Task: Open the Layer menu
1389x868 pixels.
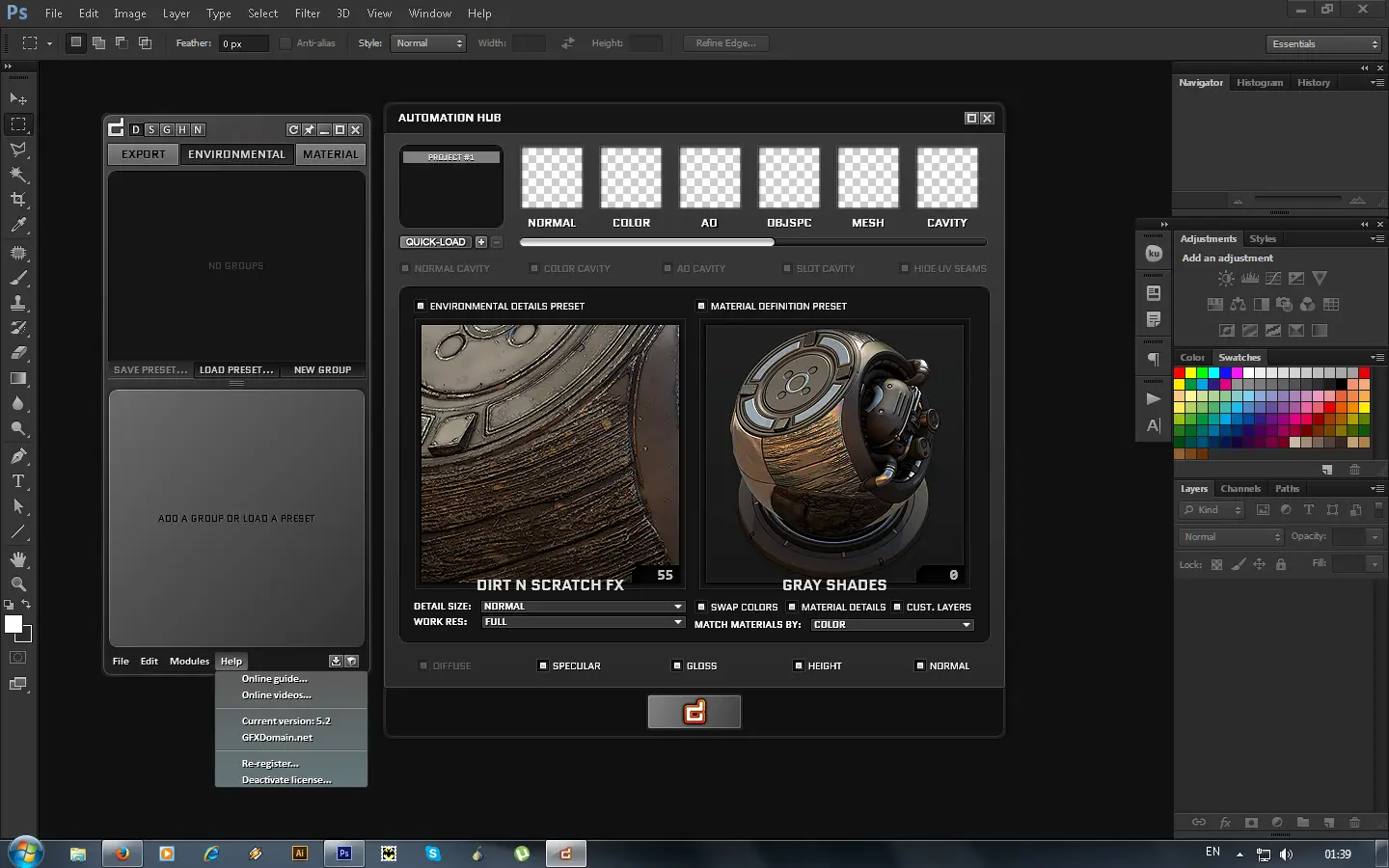Action: coord(177,14)
